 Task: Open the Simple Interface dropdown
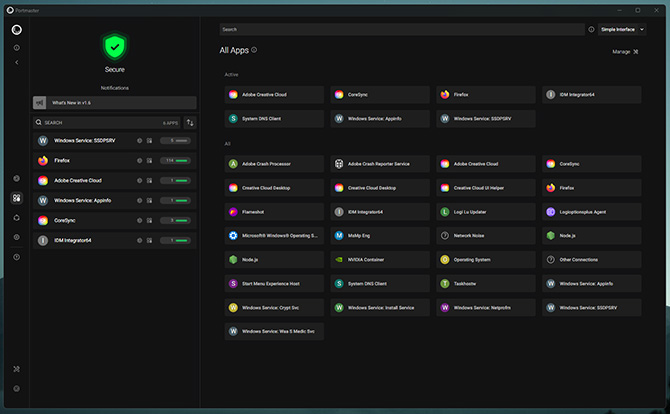coord(622,29)
